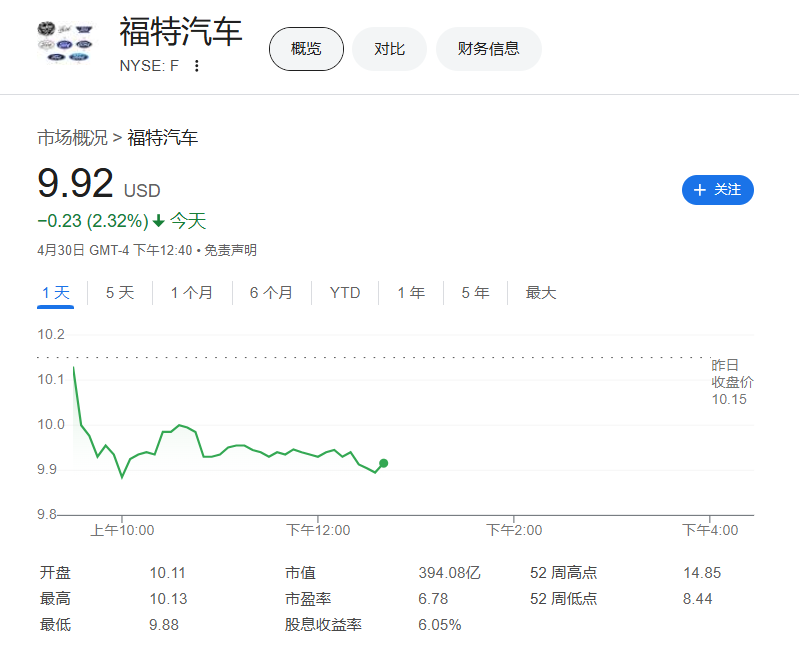Click the plus 关注 follow button
Image resolution: width=799 pixels, height=649 pixels.
[x=717, y=190]
